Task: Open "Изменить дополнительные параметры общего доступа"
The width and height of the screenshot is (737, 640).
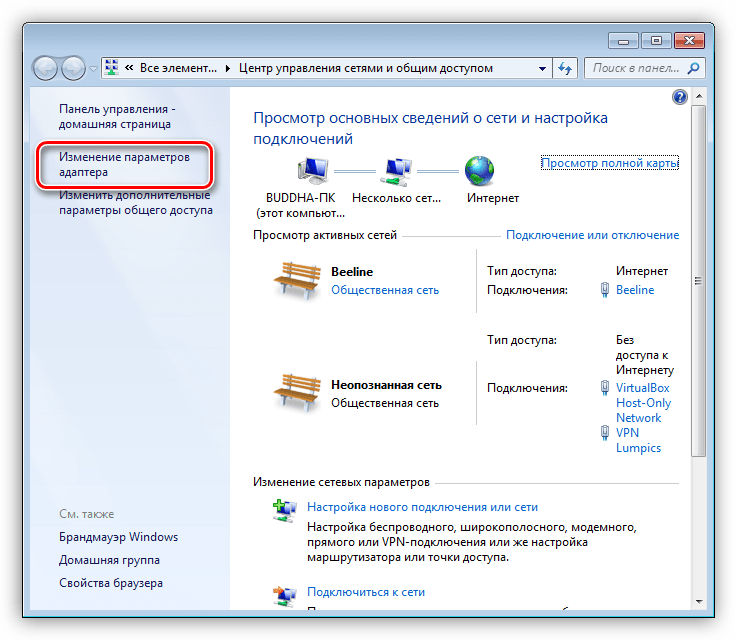Action: pyautogui.click(x=135, y=203)
